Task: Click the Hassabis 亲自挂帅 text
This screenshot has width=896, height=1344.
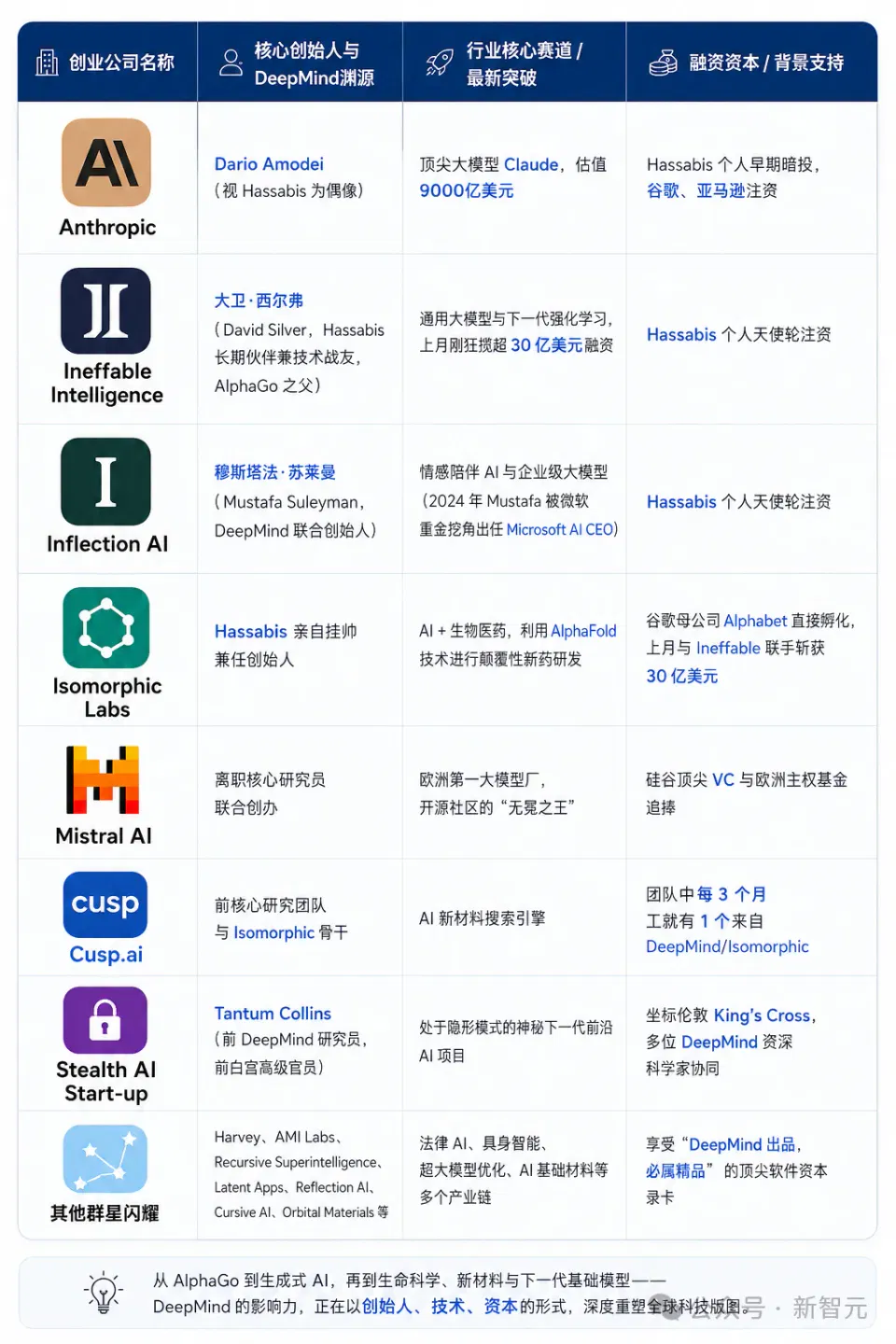Action: (286, 632)
